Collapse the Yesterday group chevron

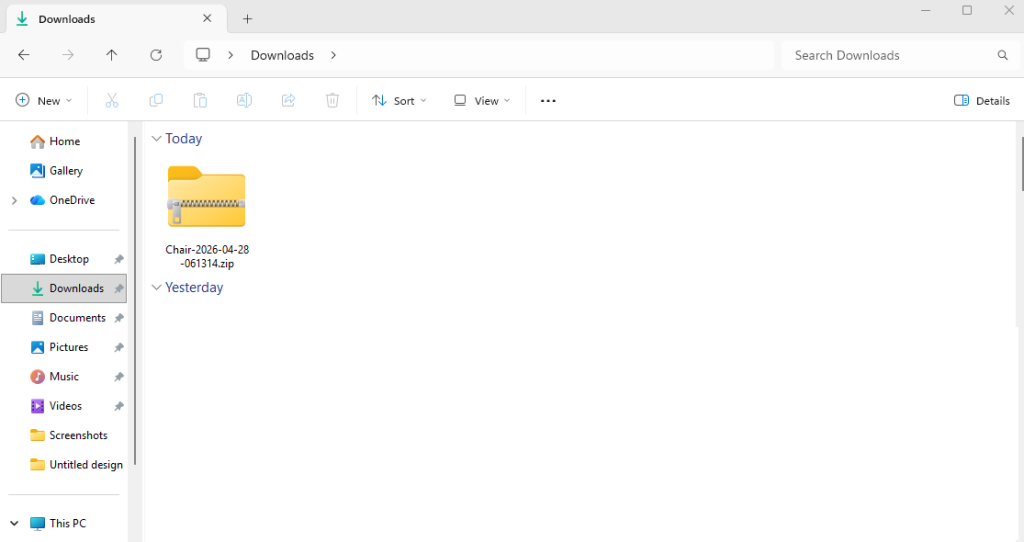[x=156, y=287]
